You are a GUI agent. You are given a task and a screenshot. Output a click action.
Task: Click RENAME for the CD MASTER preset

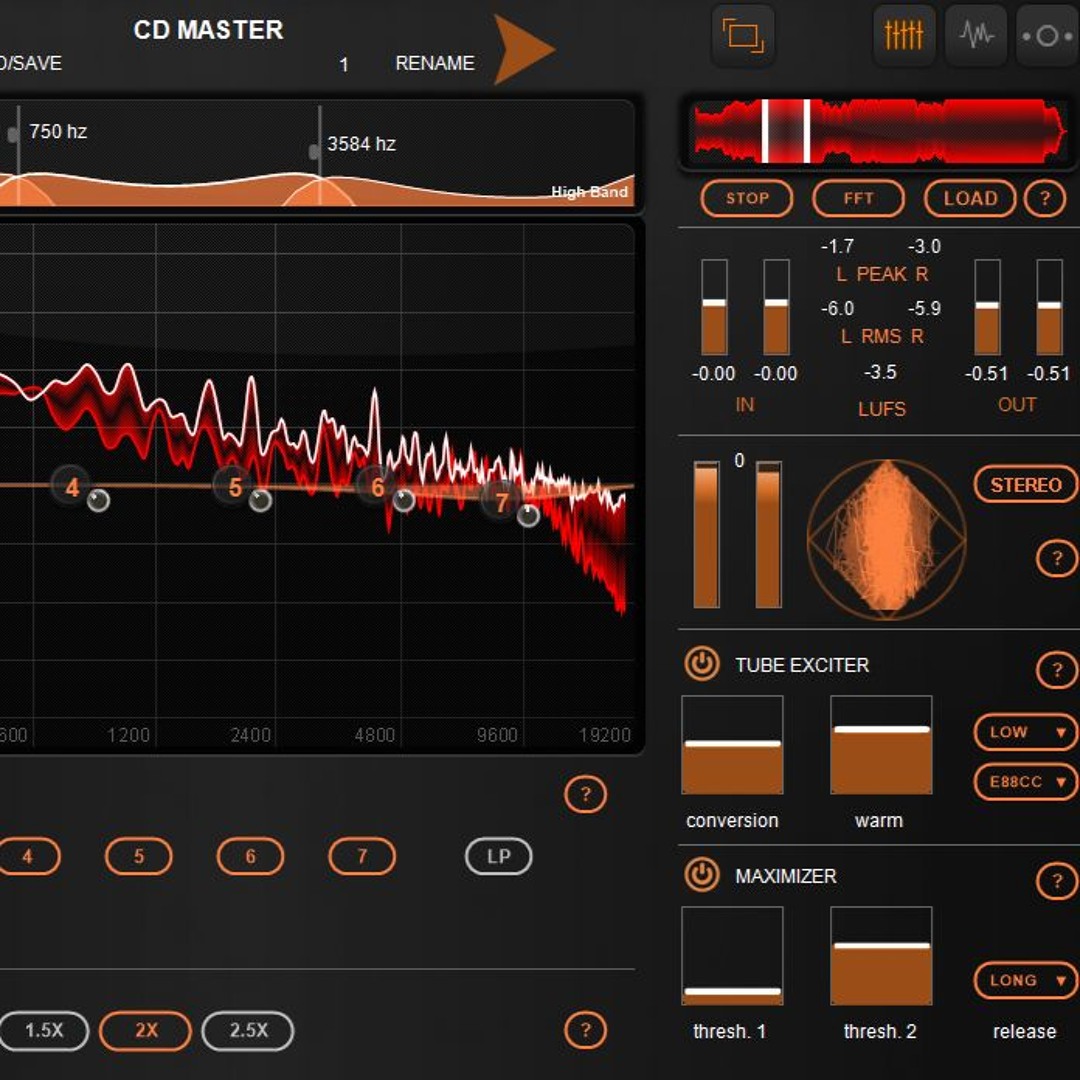tap(433, 63)
